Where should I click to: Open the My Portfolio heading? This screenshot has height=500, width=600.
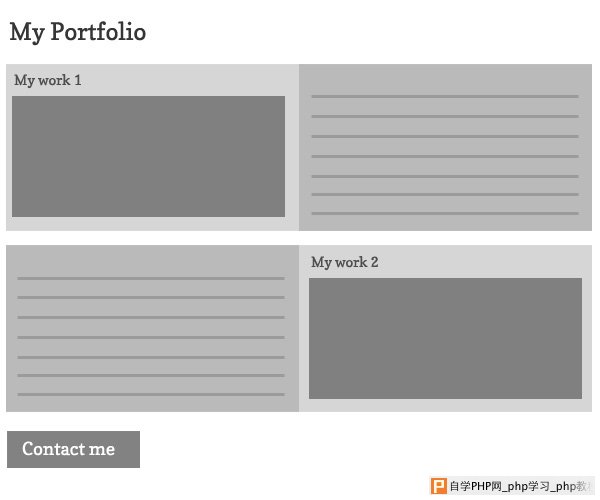click(x=78, y=32)
